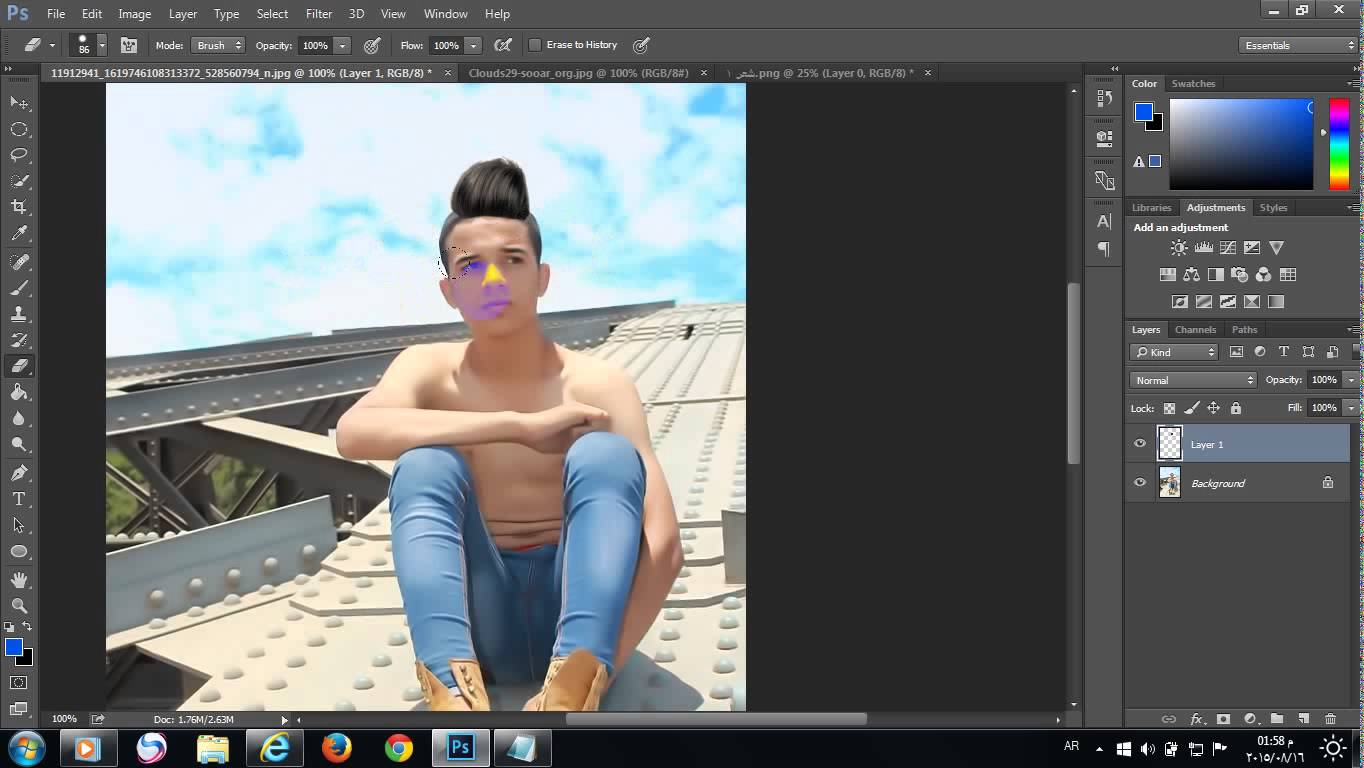Open the Image menu
This screenshot has width=1364, height=768.
pos(135,14)
